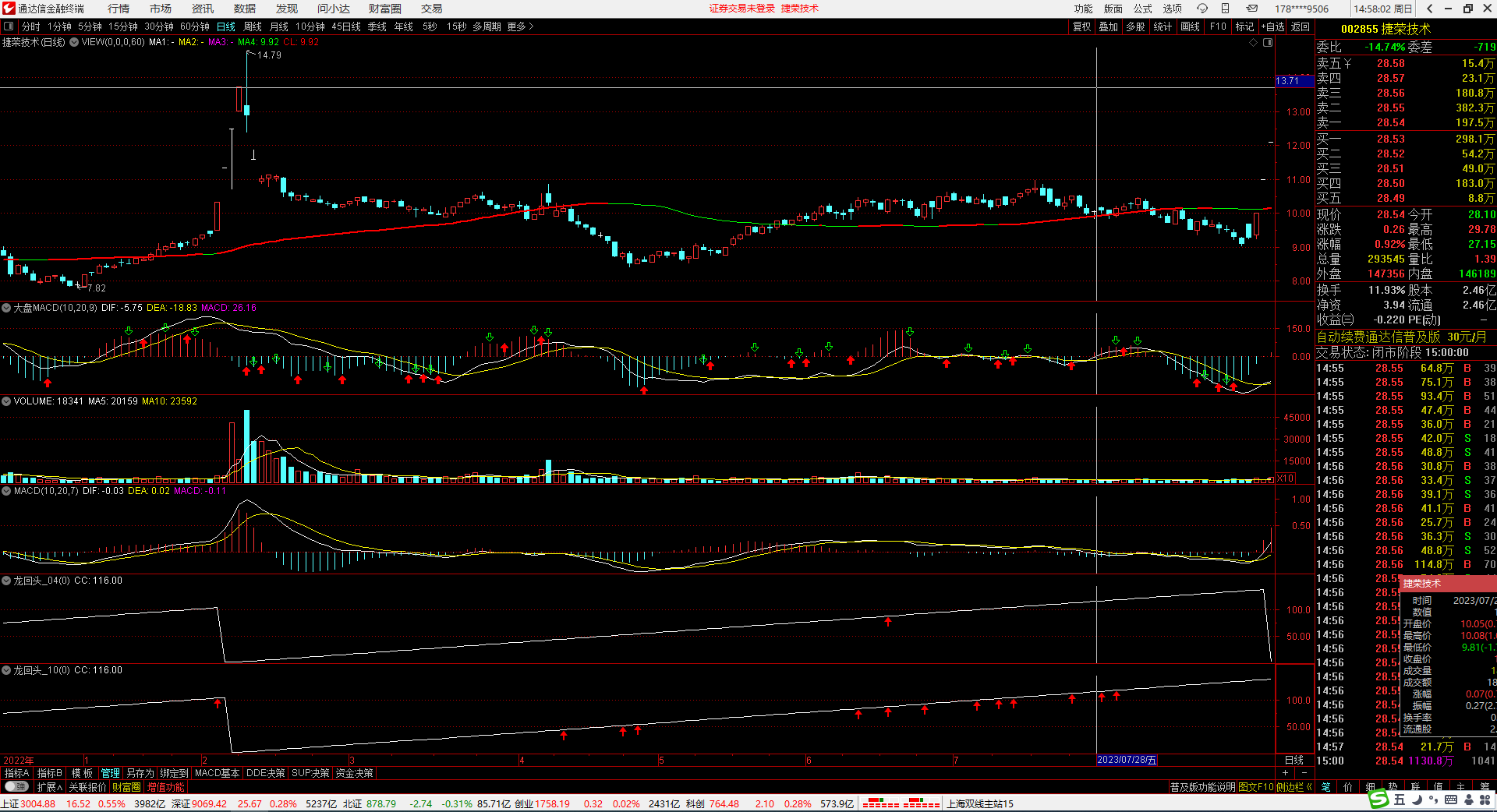The image size is (1497, 812).
Task: Open the 行情 menu
Action: click(x=119, y=9)
